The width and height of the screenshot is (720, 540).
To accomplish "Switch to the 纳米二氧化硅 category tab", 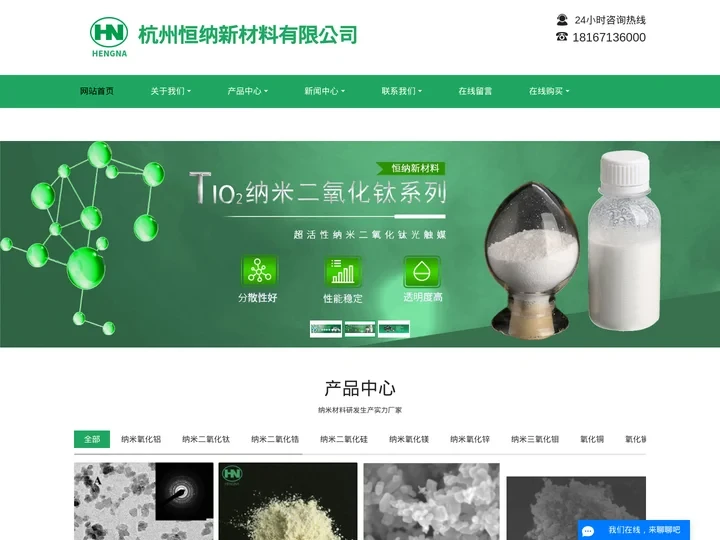I will [344, 439].
